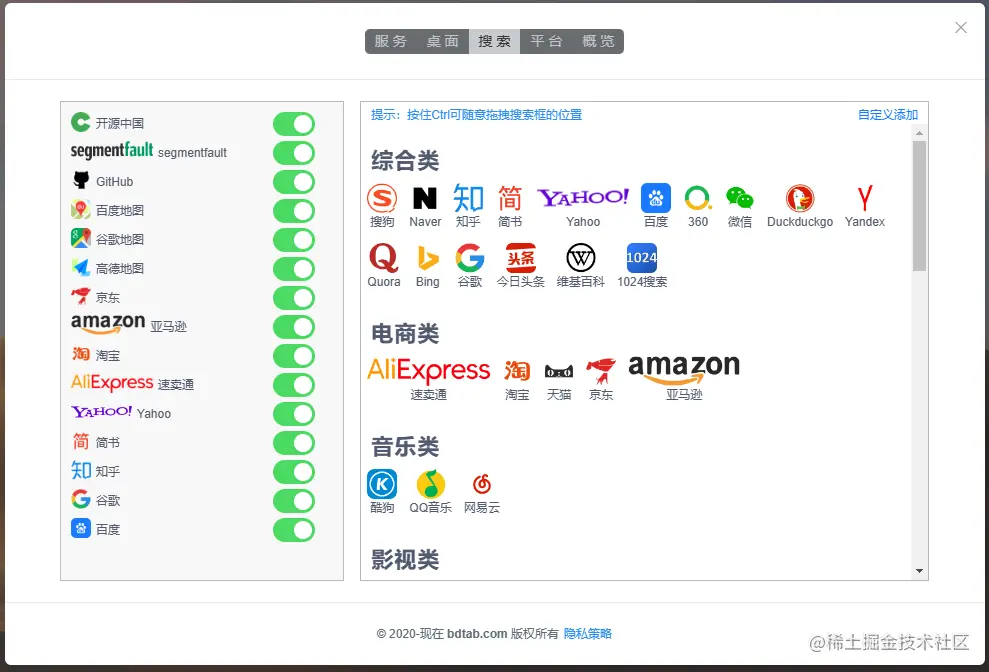Viewport: 989px width, 672px height.
Task: Toggle the 淘宝 switch in the list
Action: tap(294, 356)
